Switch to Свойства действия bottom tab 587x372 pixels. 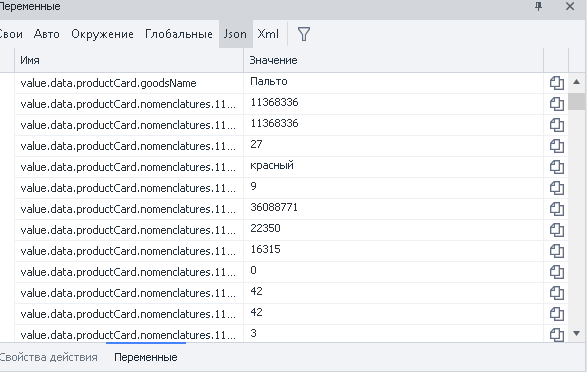pos(49,357)
